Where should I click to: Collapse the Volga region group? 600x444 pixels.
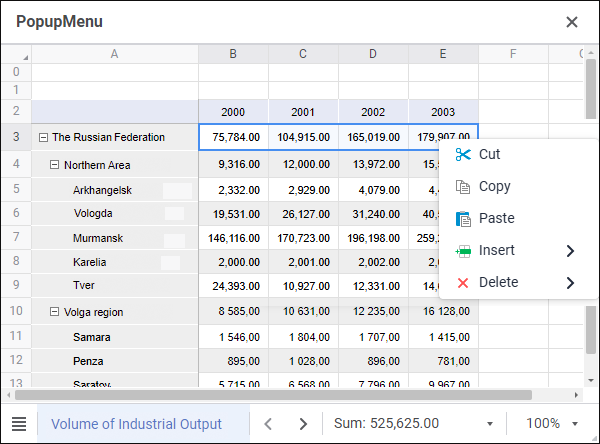[x=55, y=312]
